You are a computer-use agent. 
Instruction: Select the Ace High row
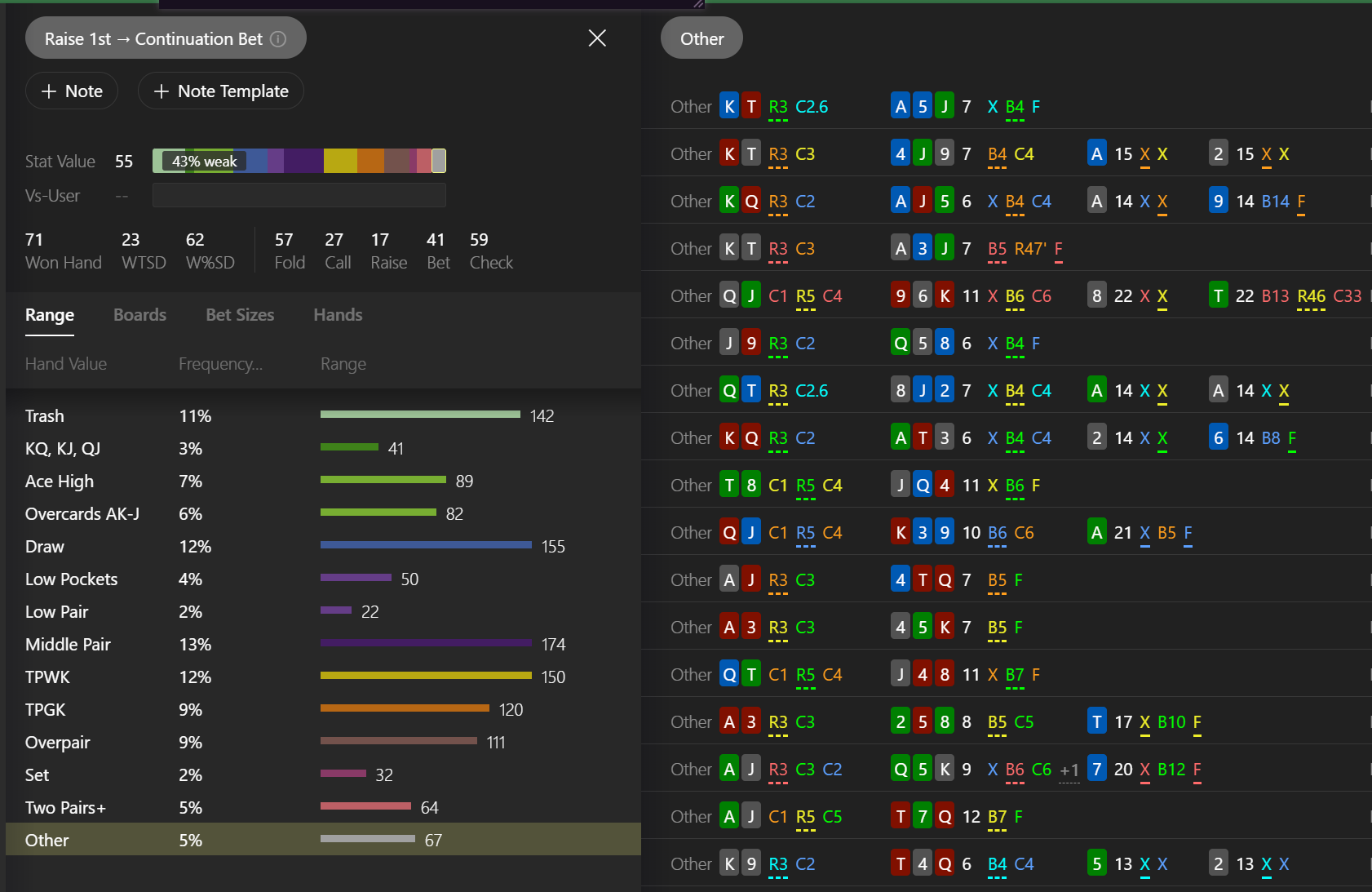323,482
